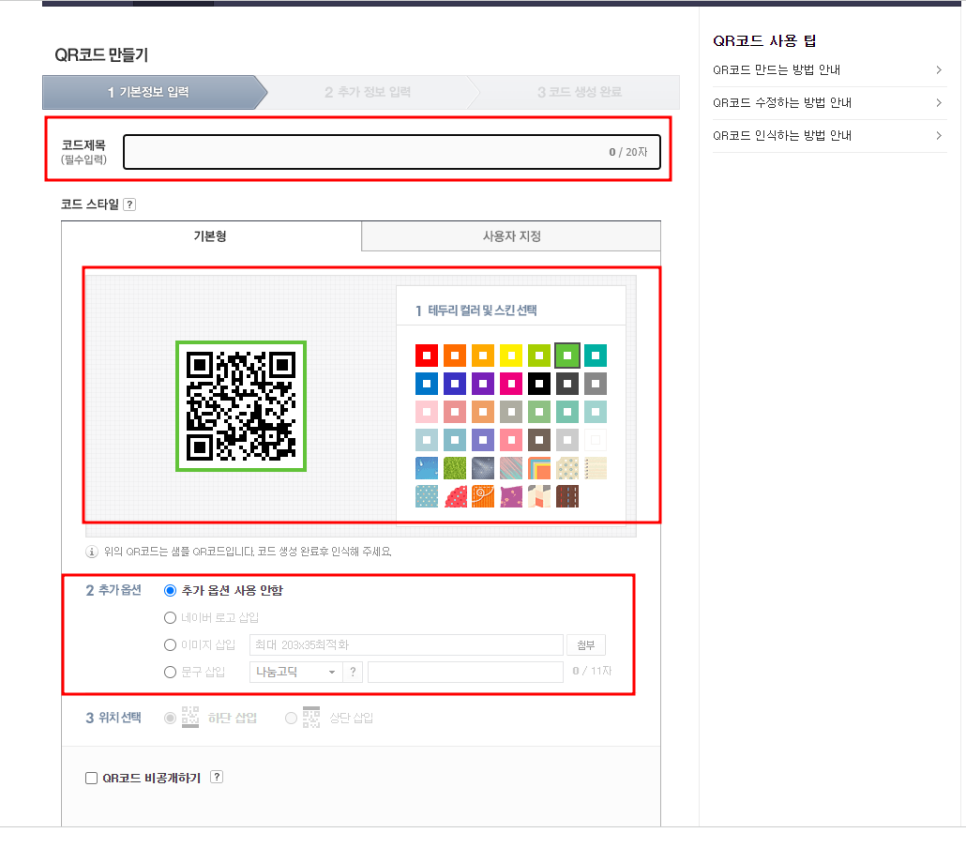Click the code title input field
Image resolution: width=966 pixels, height=848 pixels.
[392, 152]
